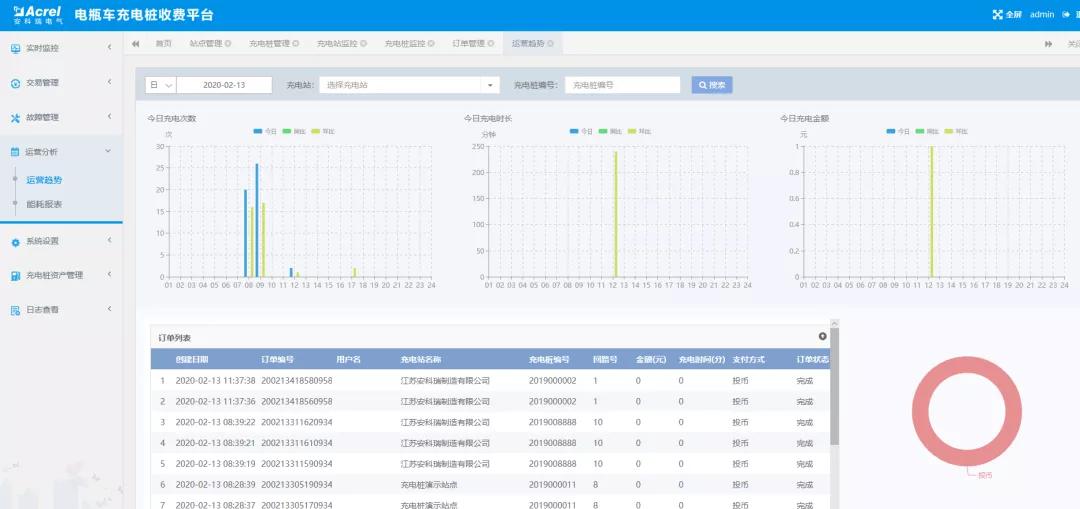Click the logout icon beside admin
The width and height of the screenshot is (1080, 509).
pos(1066,15)
